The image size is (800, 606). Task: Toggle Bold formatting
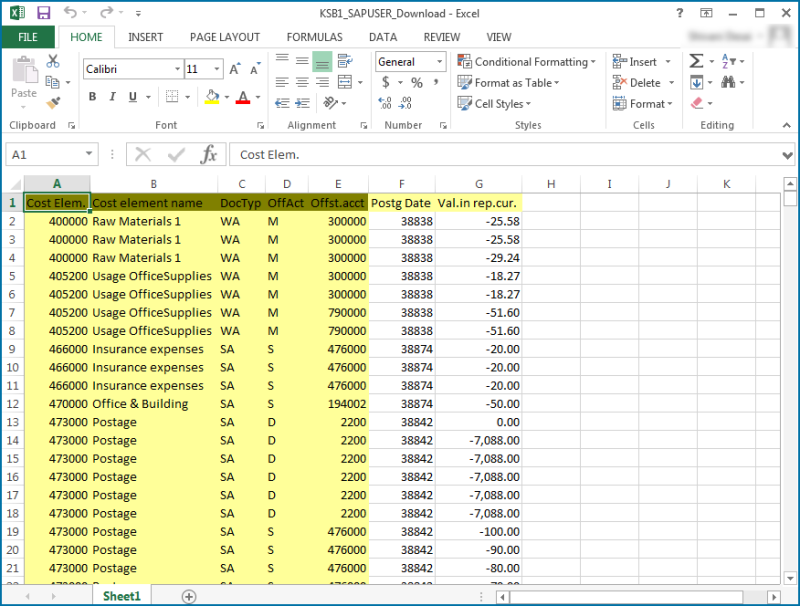(92, 97)
